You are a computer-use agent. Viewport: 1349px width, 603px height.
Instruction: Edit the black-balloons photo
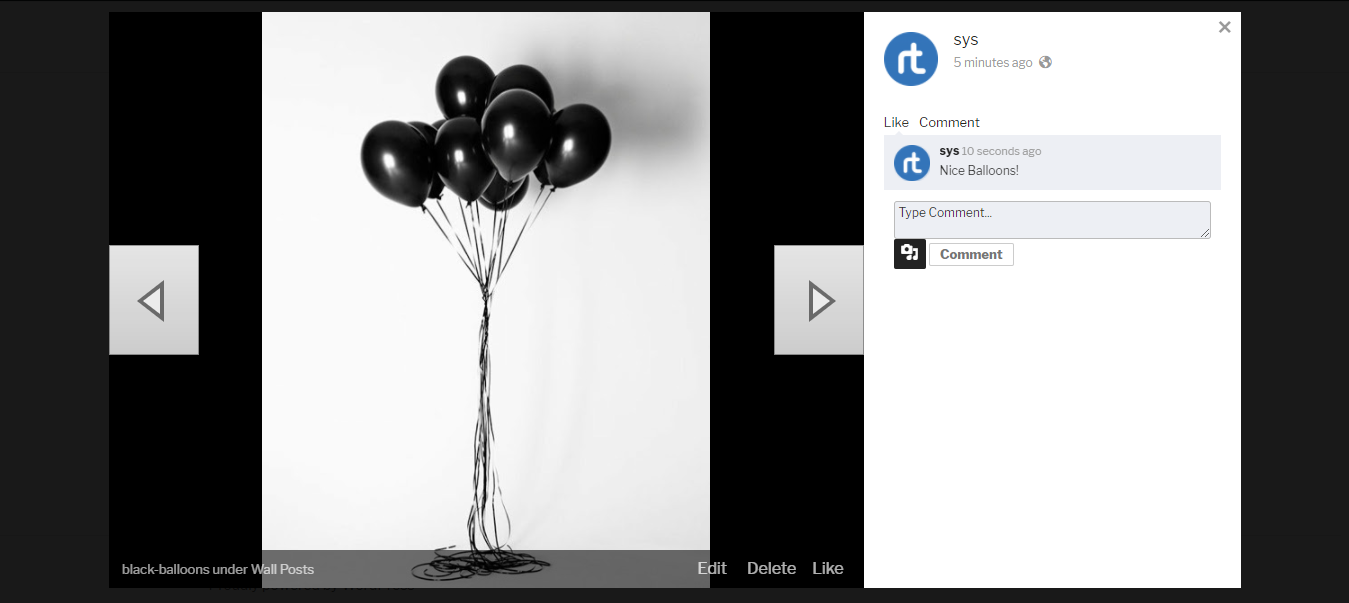pos(711,568)
